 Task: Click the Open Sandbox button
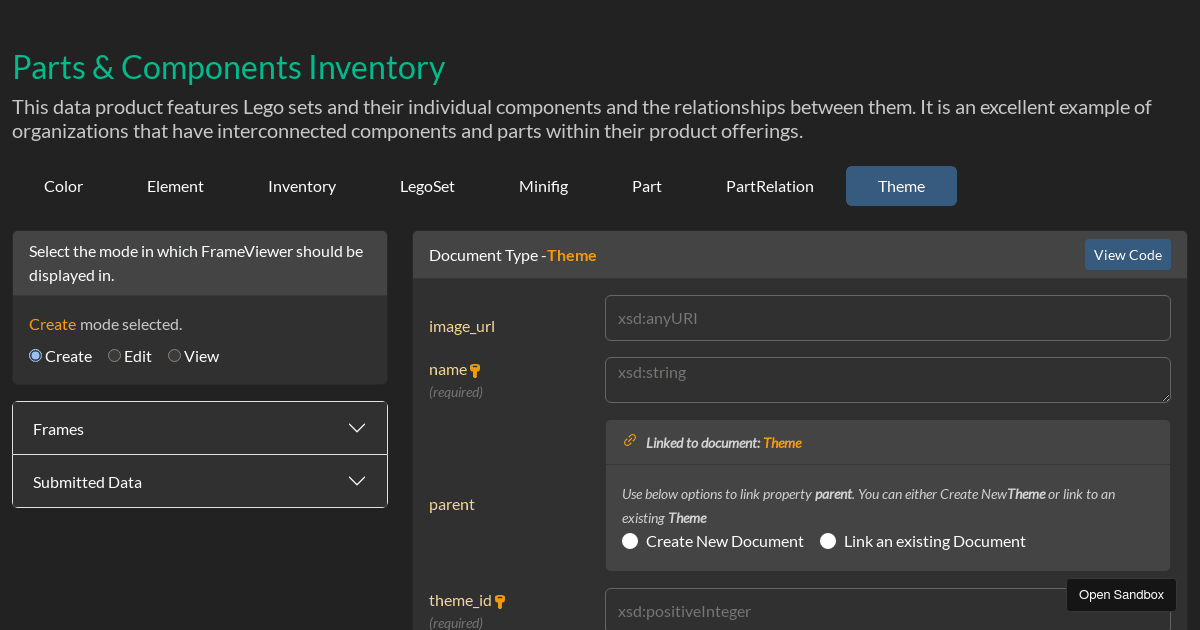(1121, 594)
